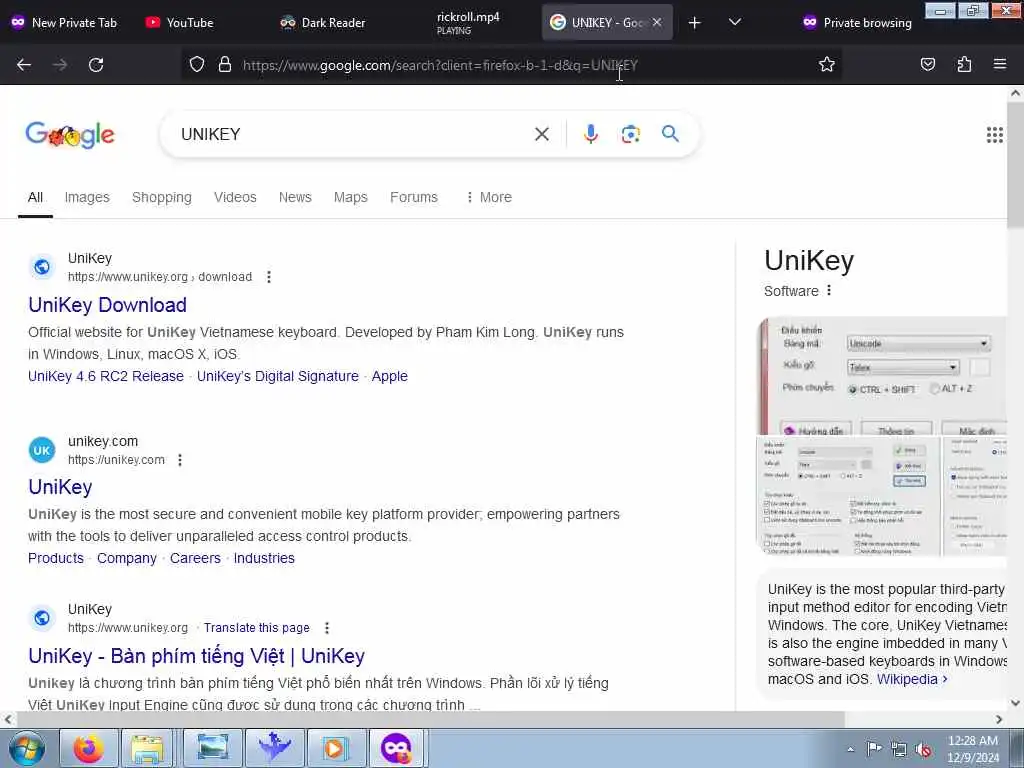The height and width of the screenshot is (768, 1024).
Task: Open UniKey - Bàn phím tiếng Việt result
Action: coord(197,656)
